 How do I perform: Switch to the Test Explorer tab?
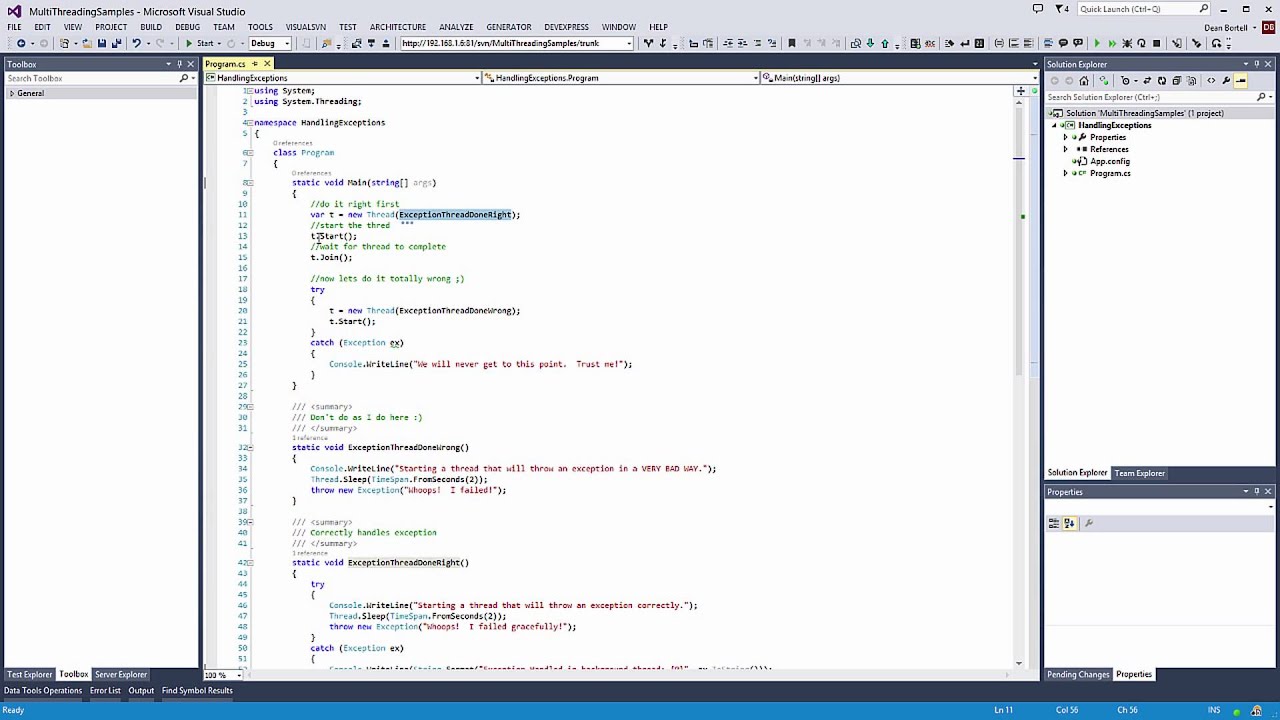click(x=29, y=675)
